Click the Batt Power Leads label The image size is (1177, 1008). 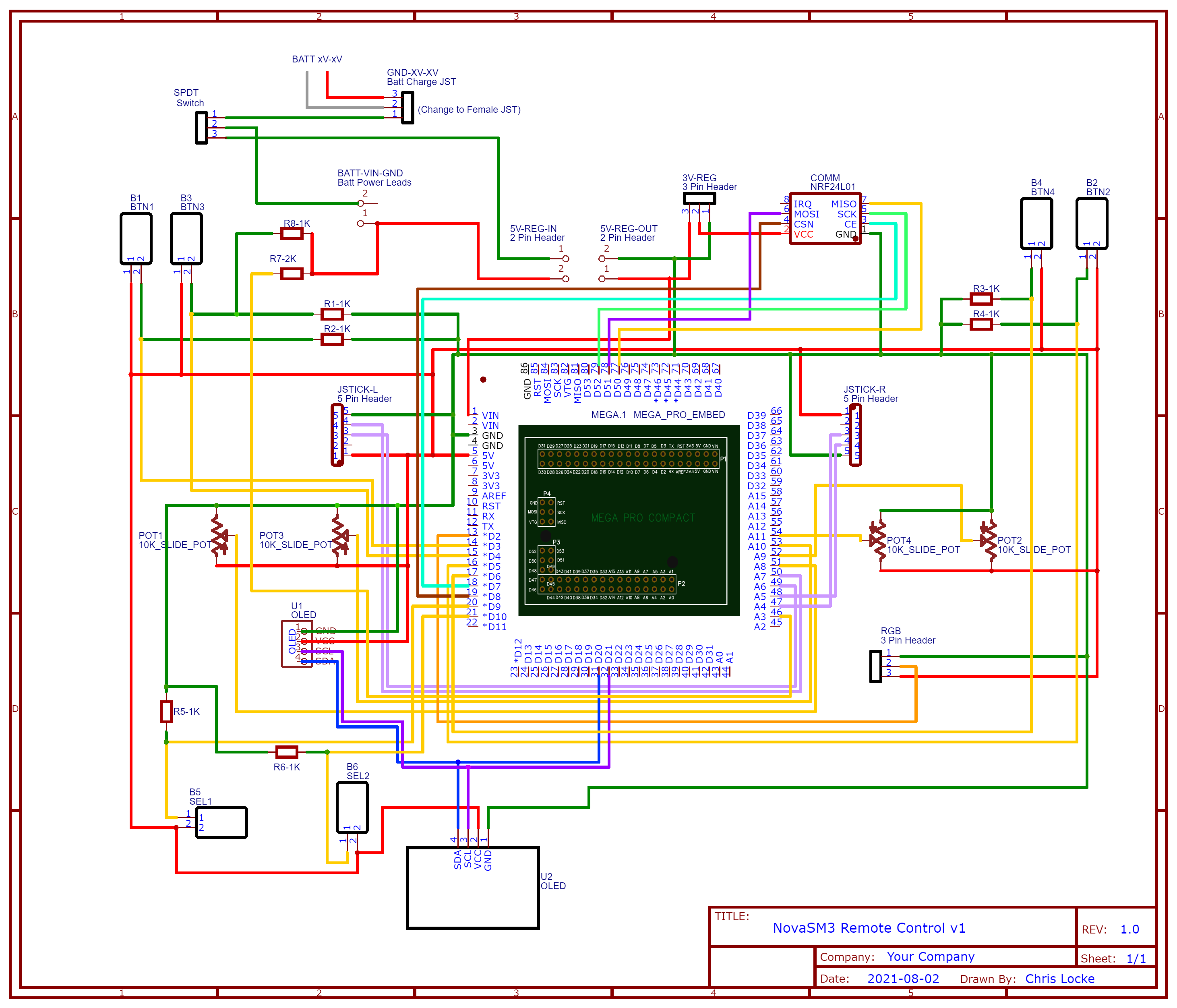[x=374, y=182]
